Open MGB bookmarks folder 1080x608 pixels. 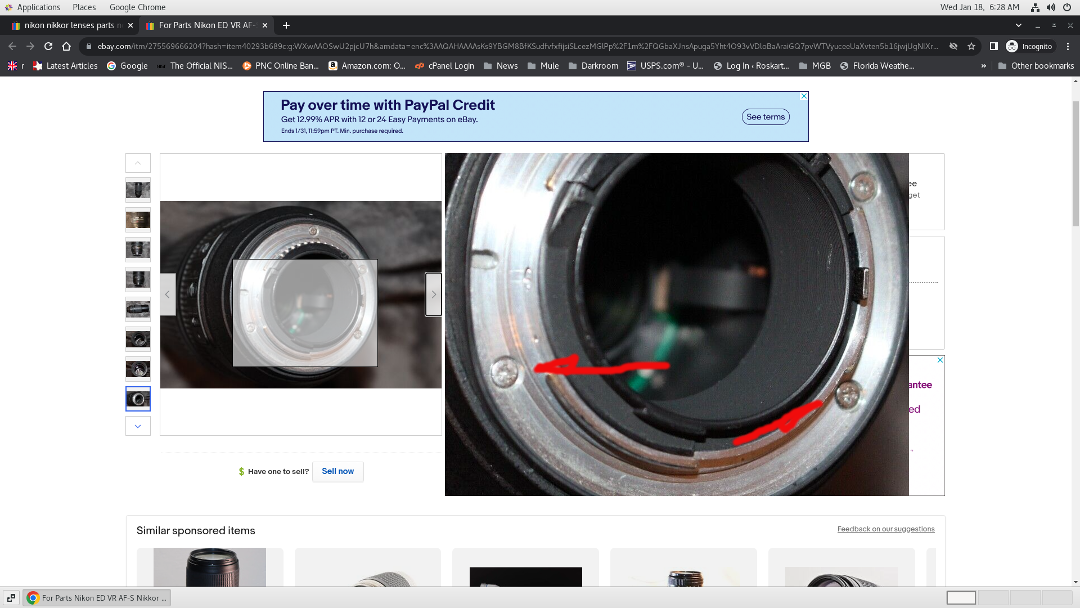(815, 66)
